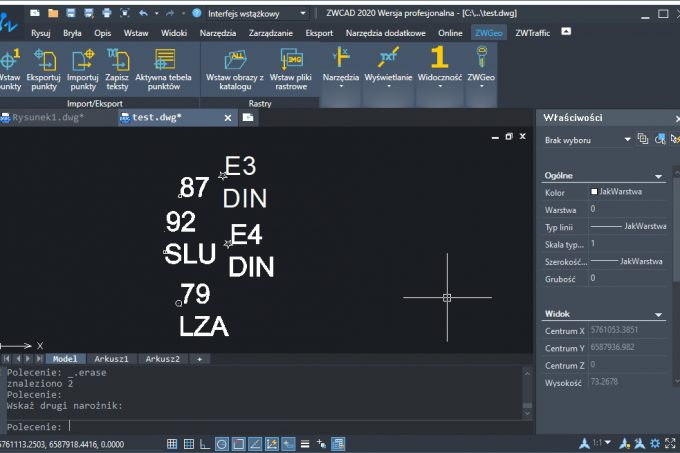Go to first layout tab arrow
Image resolution: width=680 pixels, height=453 pixels.
tap(6, 359)
